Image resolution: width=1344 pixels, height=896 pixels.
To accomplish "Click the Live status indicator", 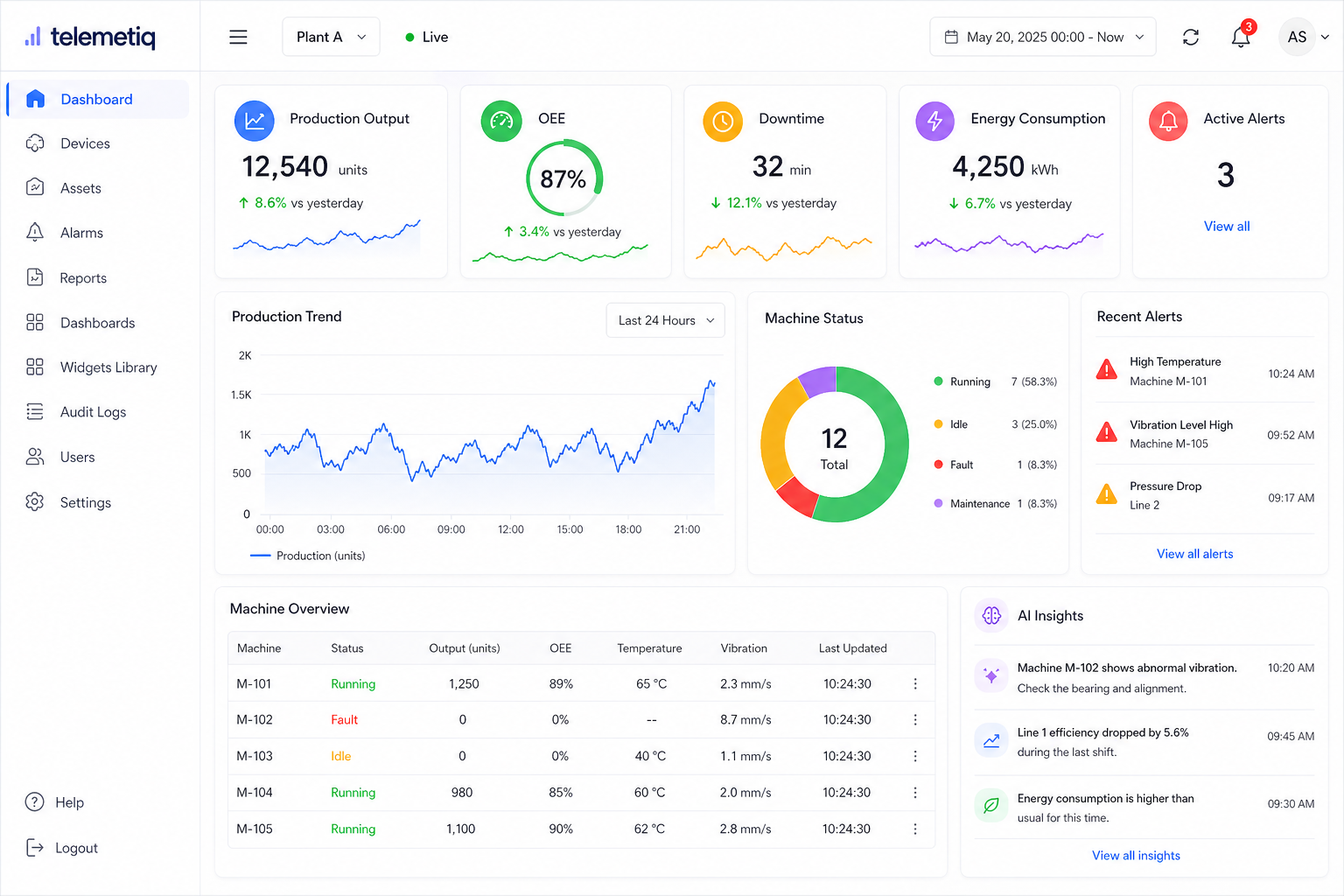I will (427, 37).
